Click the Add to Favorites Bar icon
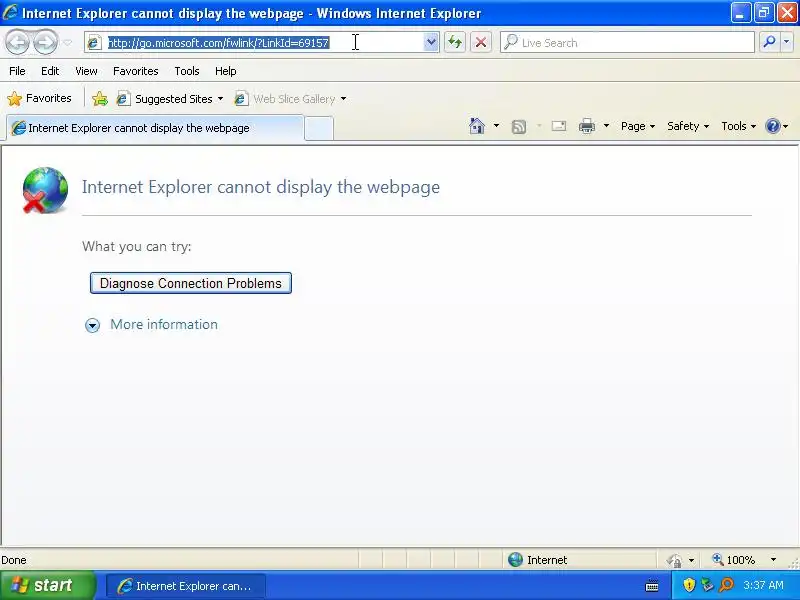Screen dimensions: 800x600 point(100,98)
